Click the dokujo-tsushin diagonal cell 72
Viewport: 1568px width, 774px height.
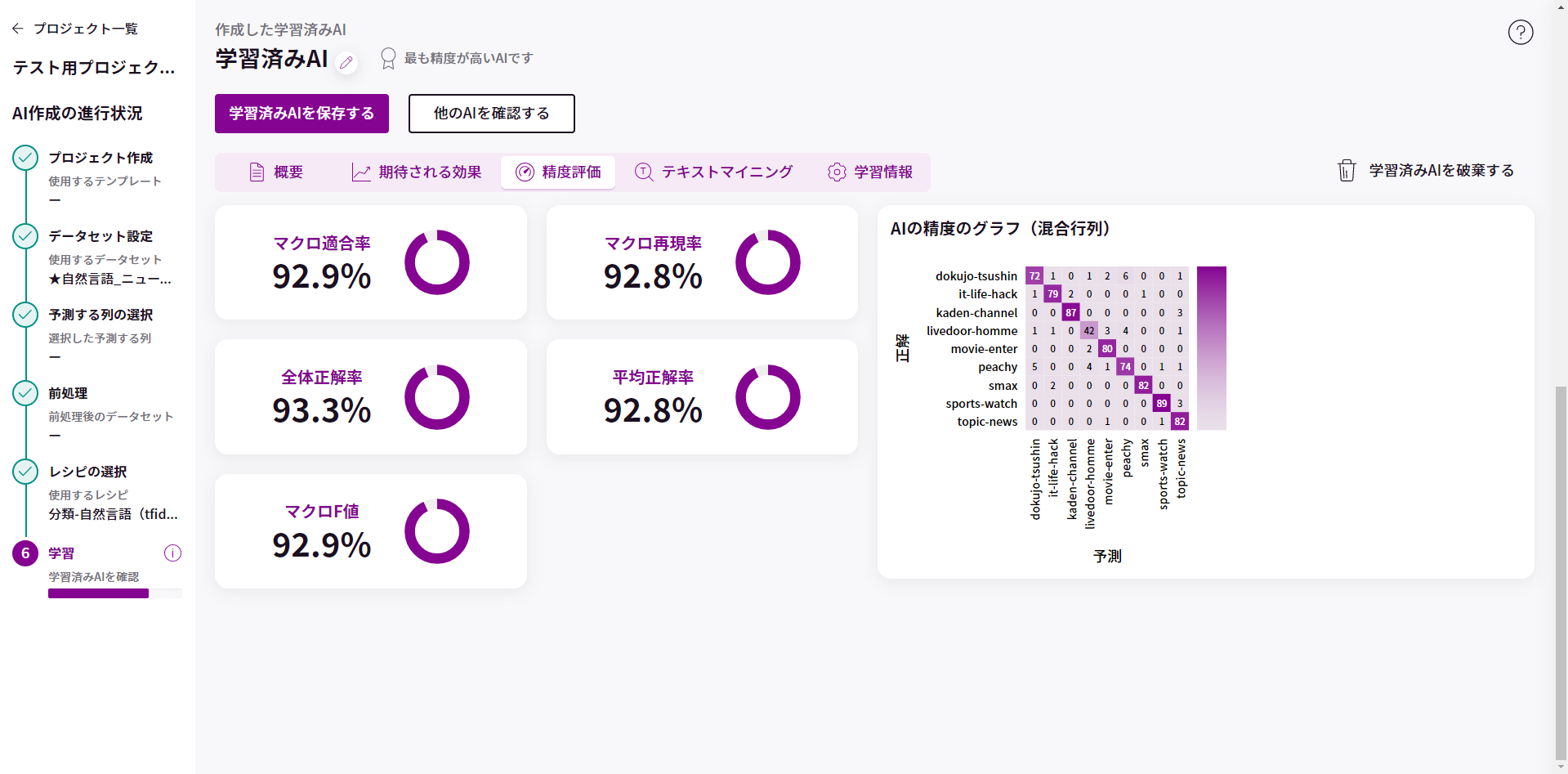click(x=1034, y=276)
